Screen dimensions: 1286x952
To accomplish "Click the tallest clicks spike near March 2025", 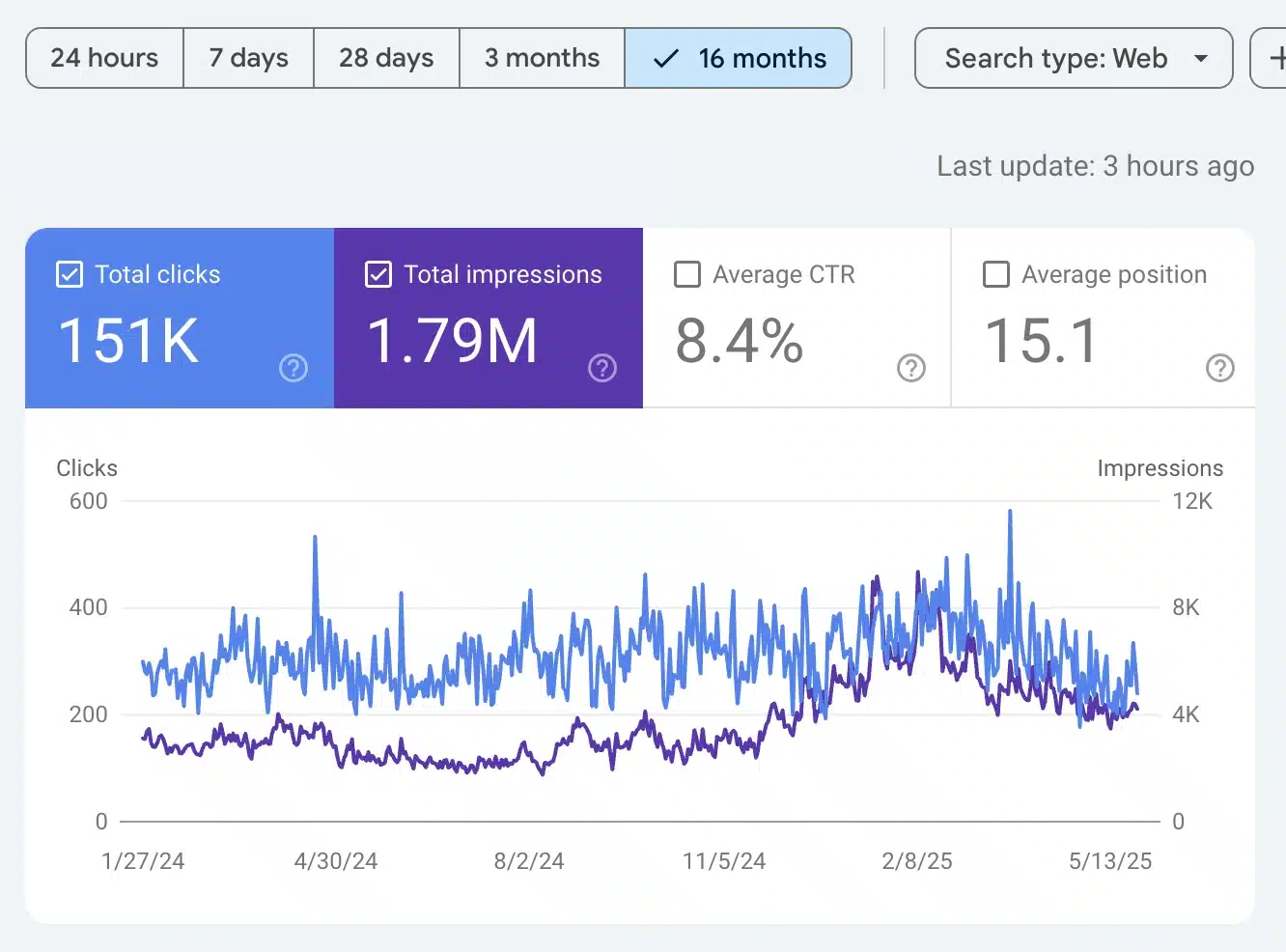I will (1010, 512).
